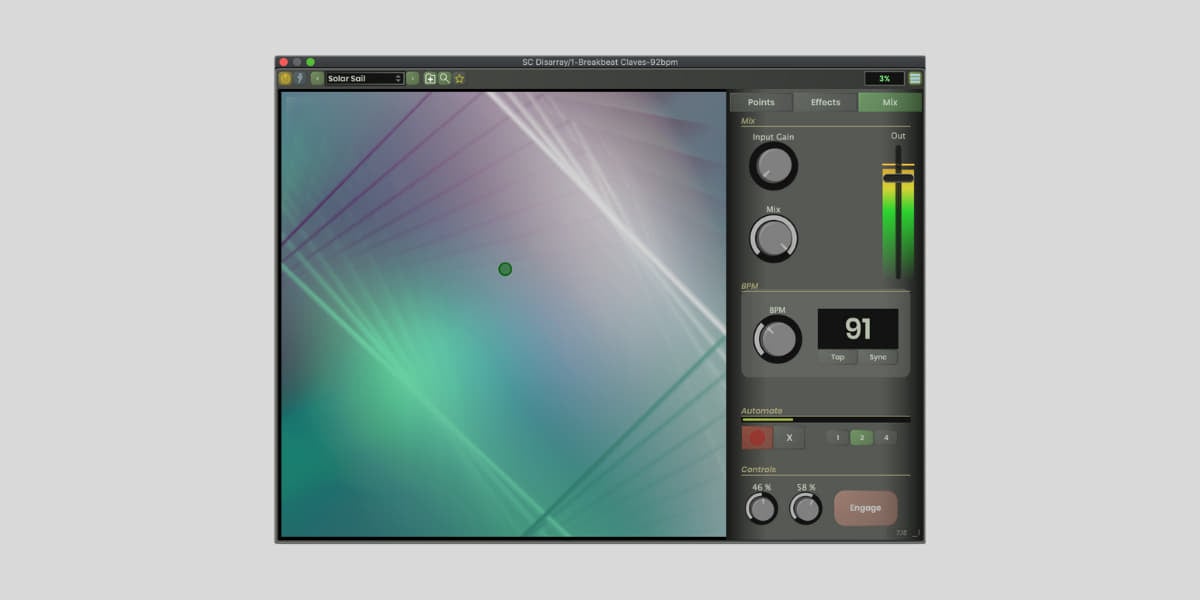Go to the previous preset arrow
The height and width of the screenshot is (600, 1200).
(x=317, y=78)
